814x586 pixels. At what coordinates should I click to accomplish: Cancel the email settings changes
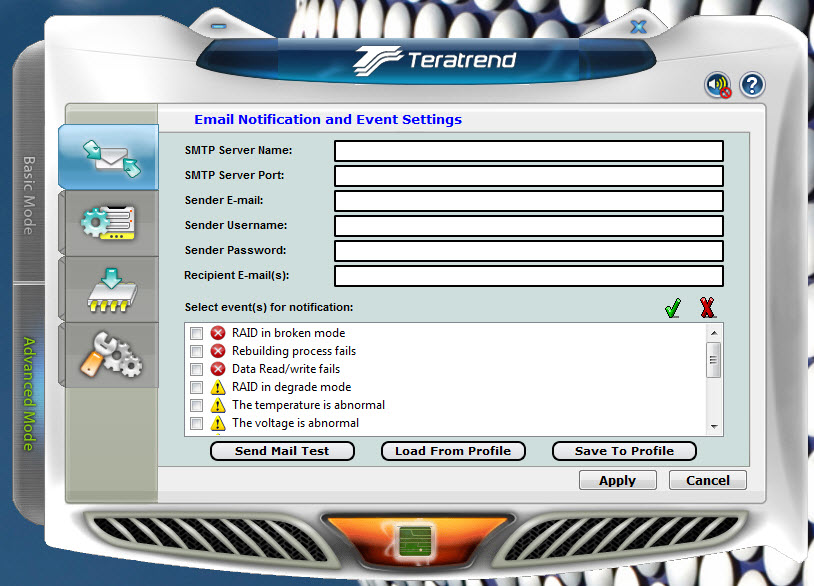[708, 480]
